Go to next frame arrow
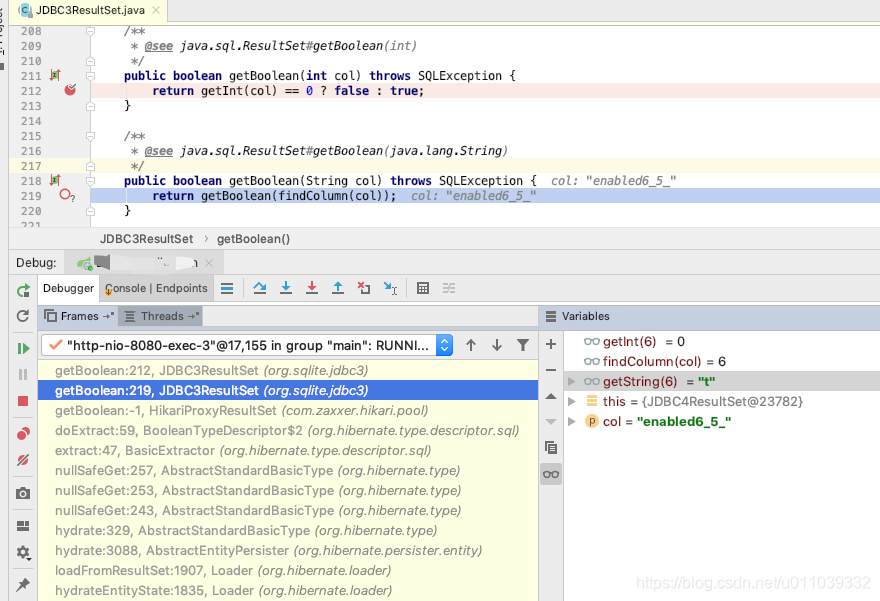Viewport: 880px width, 601px height. (497, 345)
